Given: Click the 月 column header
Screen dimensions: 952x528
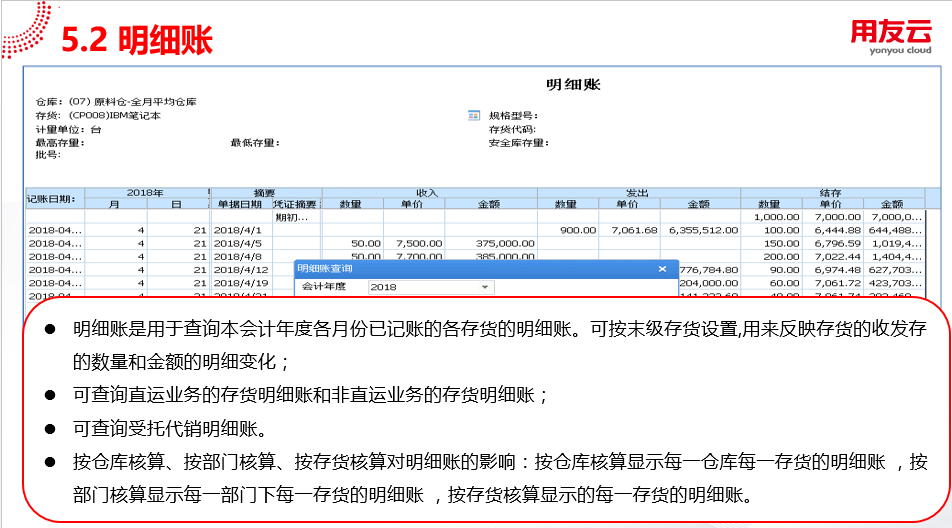Looking at the screenshot, I should (x=115, y=204).
